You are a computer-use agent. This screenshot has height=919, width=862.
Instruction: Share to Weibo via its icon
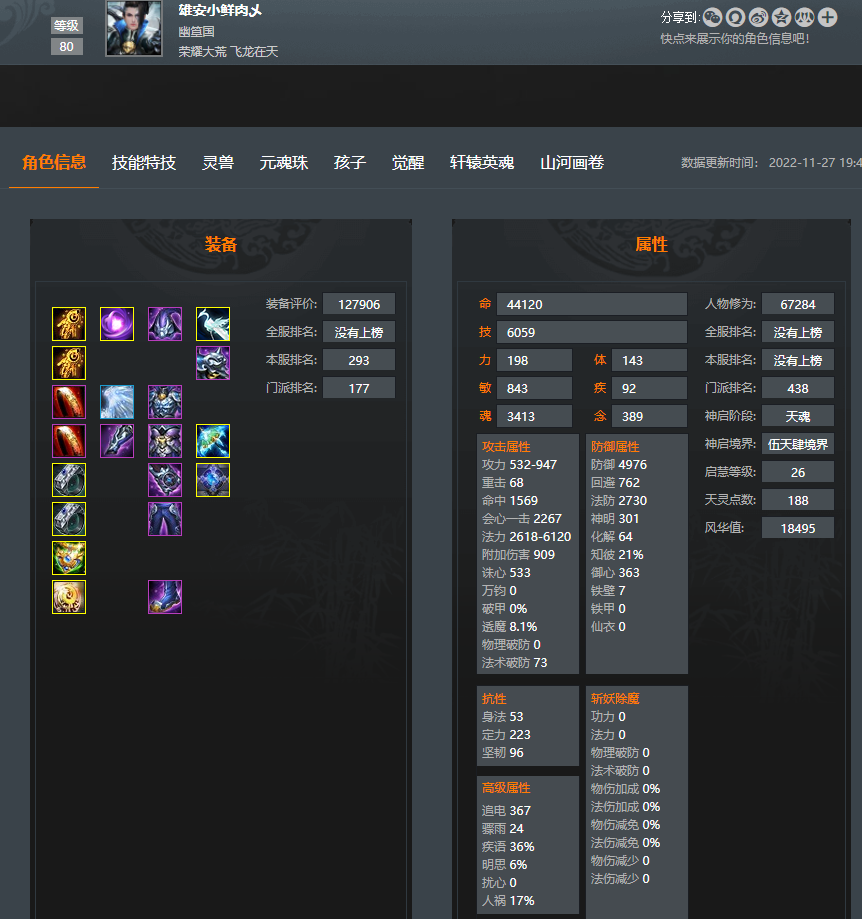(x=758, y=17)
